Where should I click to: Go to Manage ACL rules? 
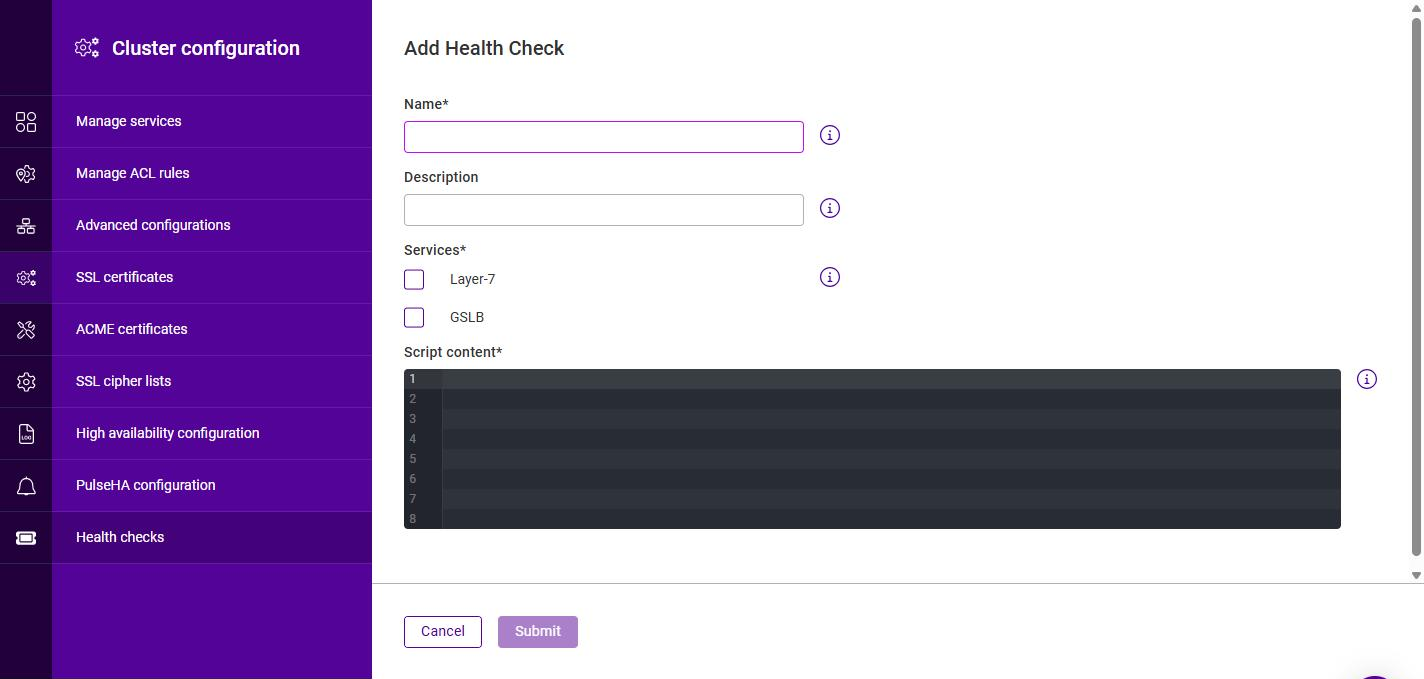212,173
